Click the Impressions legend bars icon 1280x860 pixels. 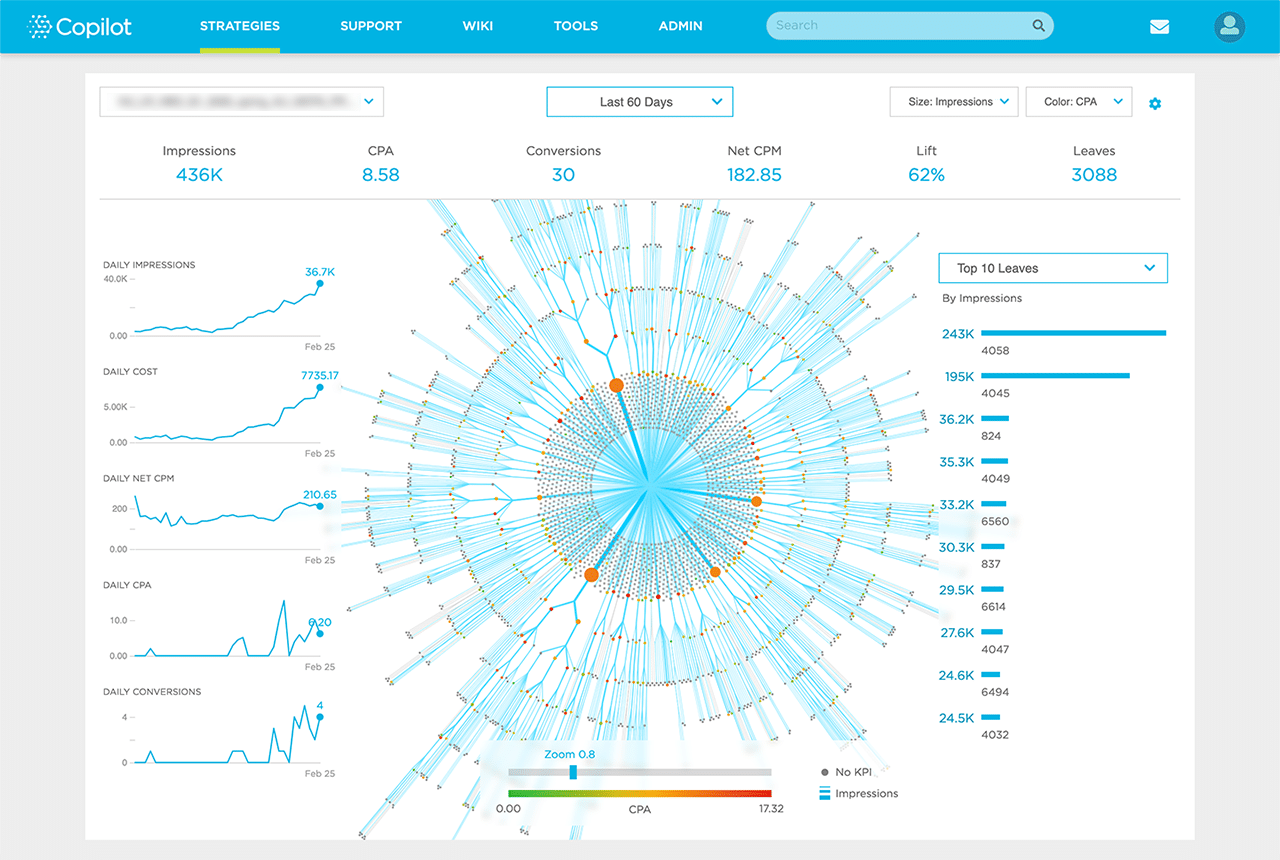[x=825, y=793]
